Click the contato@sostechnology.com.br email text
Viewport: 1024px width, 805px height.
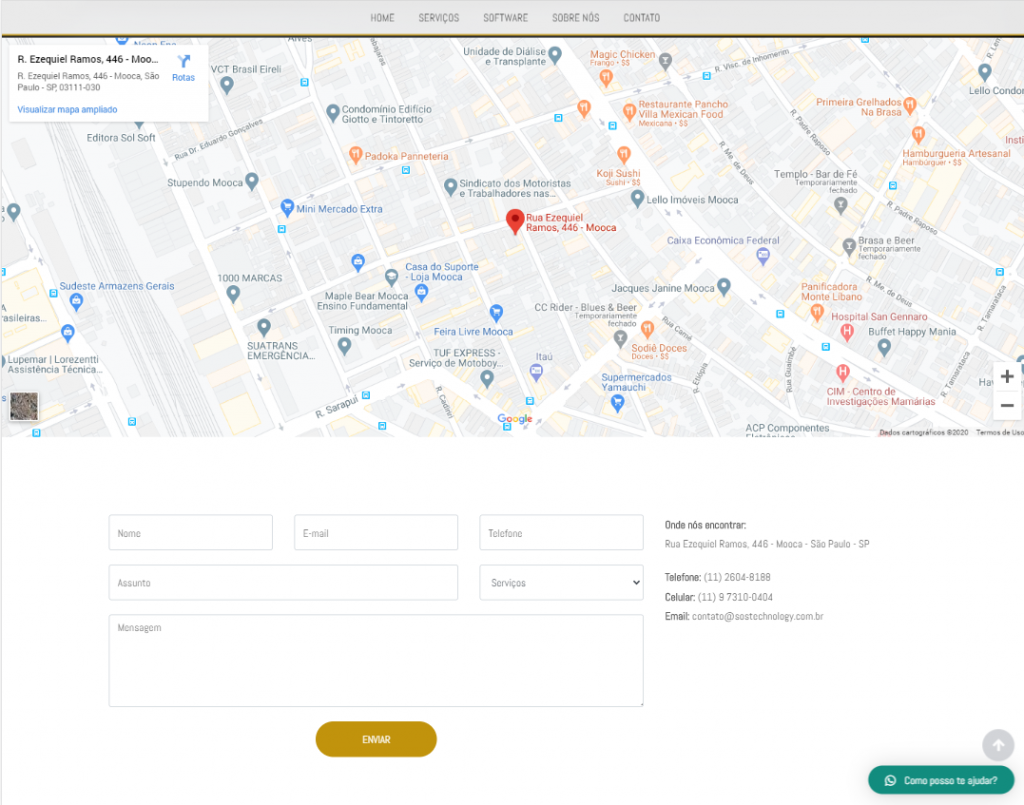click(758, 616)
